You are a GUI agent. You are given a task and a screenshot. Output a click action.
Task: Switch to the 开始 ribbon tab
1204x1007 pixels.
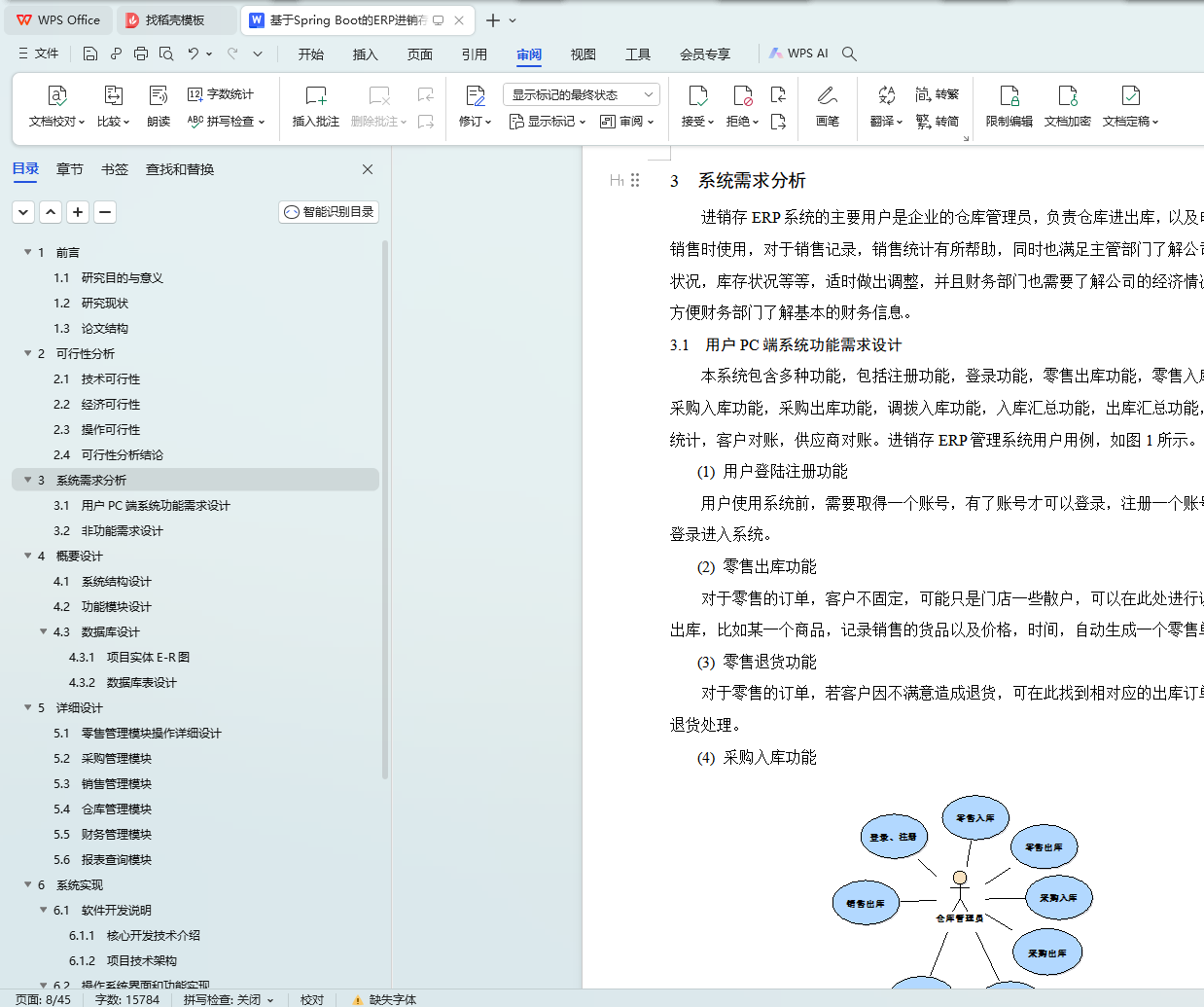pyautogui.click(x=311, y=54)
